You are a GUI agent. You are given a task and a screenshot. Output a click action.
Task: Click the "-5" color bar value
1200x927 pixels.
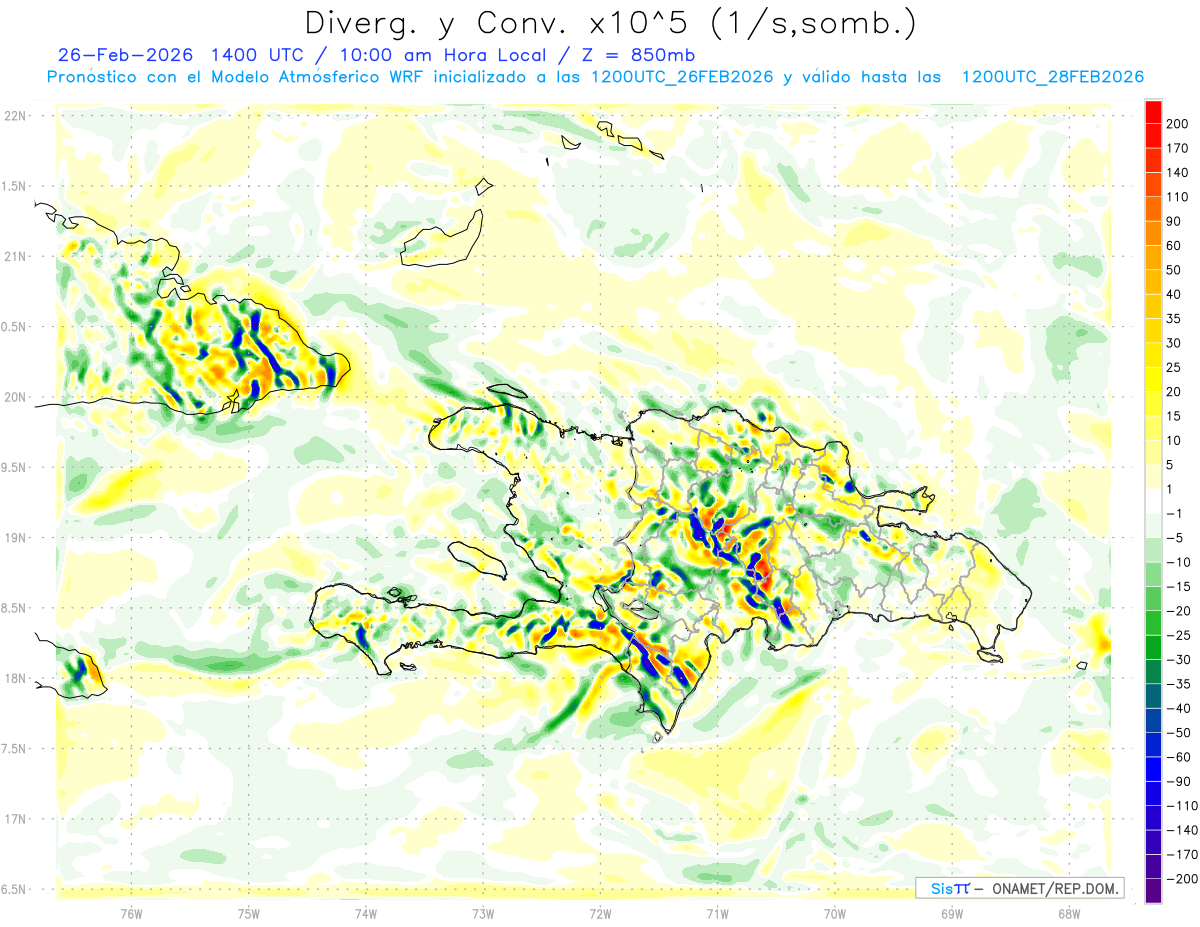(1177, 538)
